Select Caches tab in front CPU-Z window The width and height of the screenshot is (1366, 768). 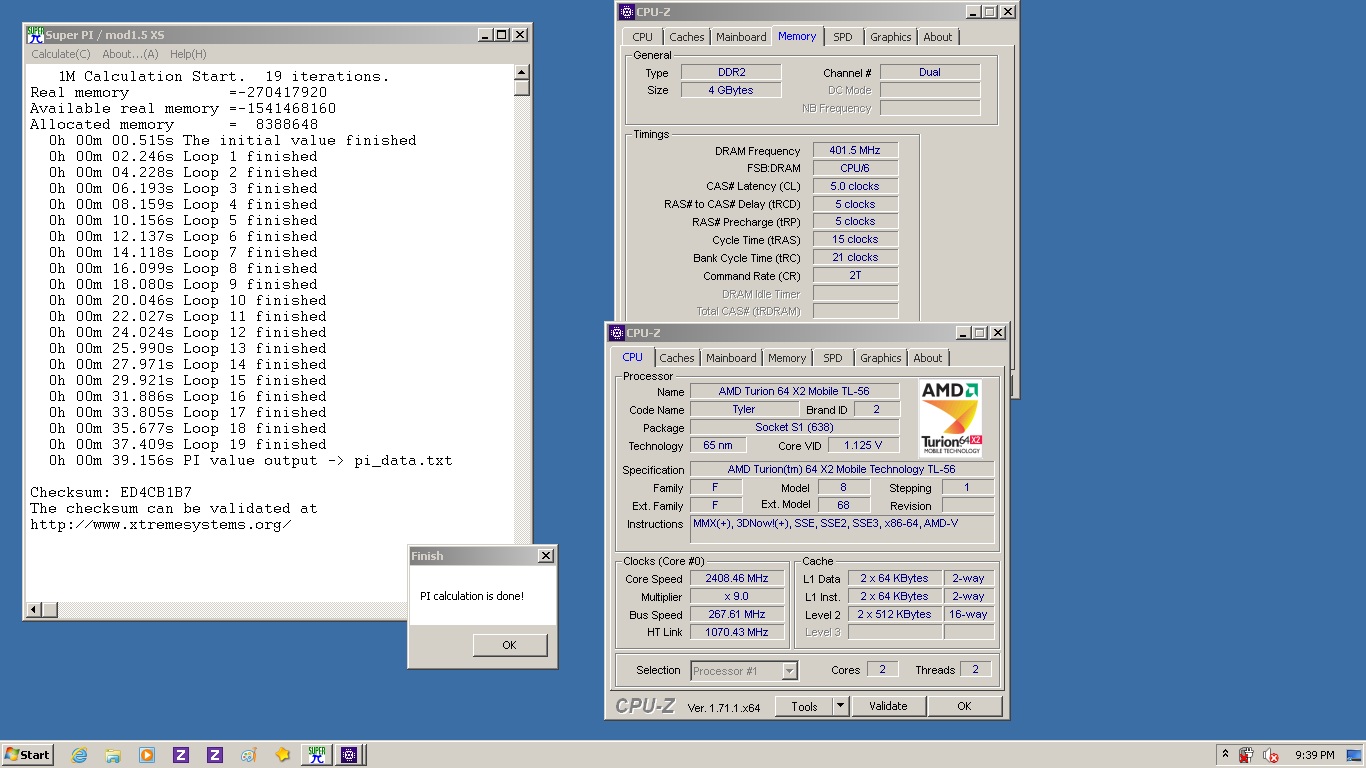(677, 358)
